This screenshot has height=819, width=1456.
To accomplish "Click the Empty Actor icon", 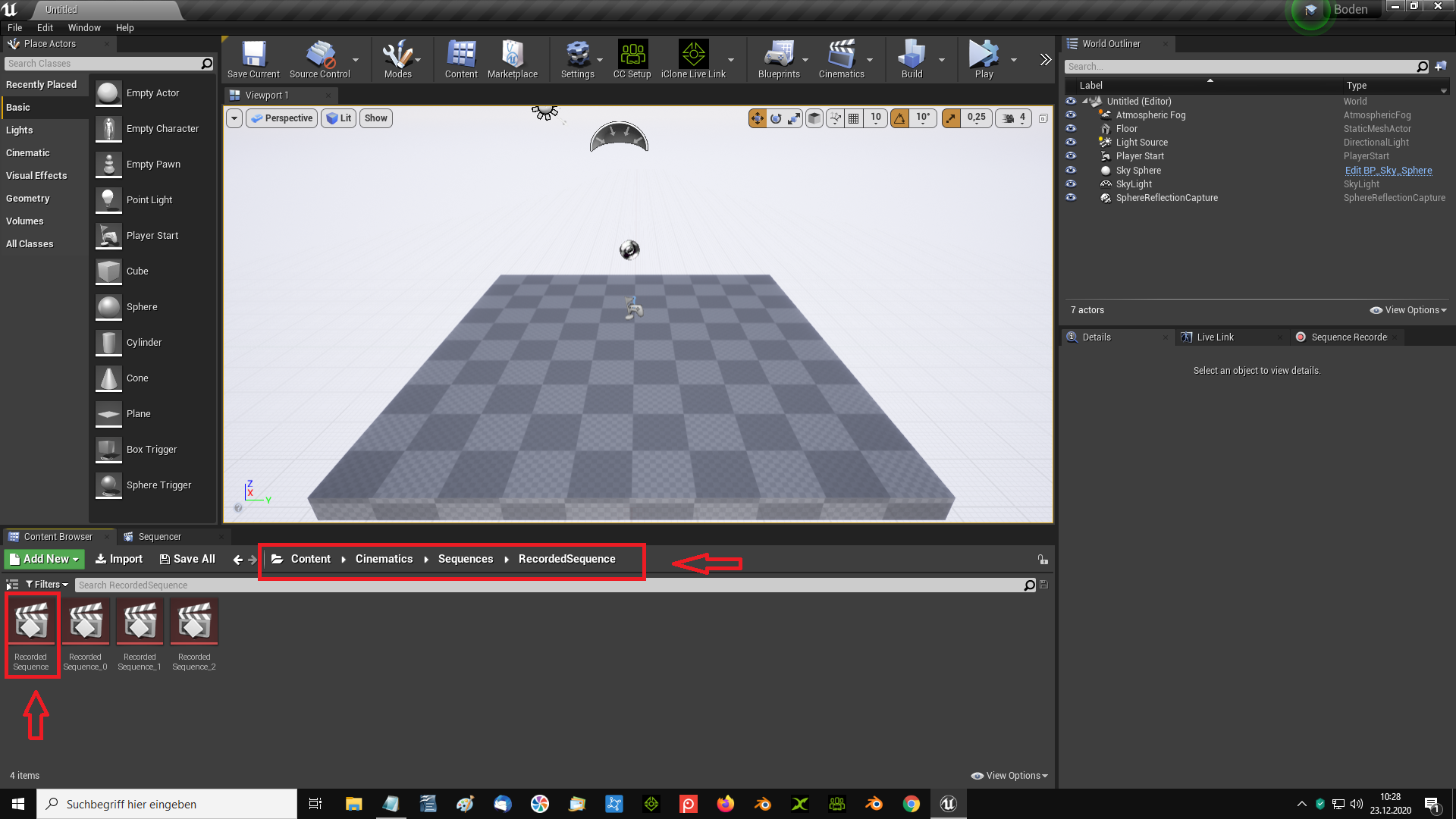I will pyautogui.click(x=108, y=93).
